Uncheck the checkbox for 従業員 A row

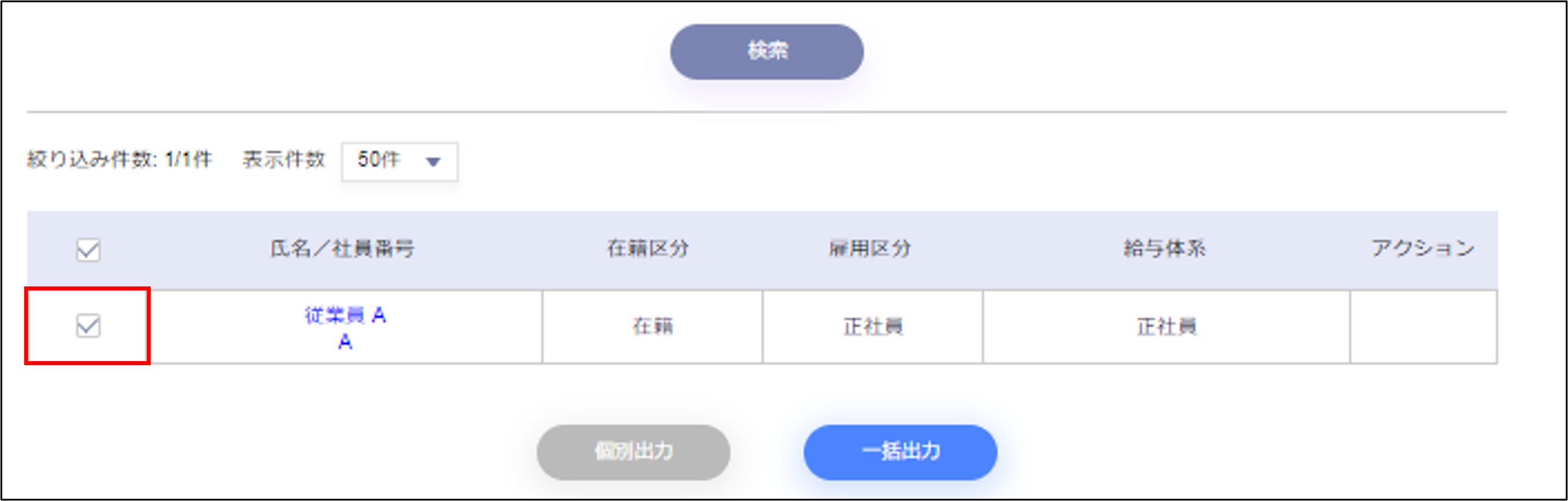[x=88, y=326]
